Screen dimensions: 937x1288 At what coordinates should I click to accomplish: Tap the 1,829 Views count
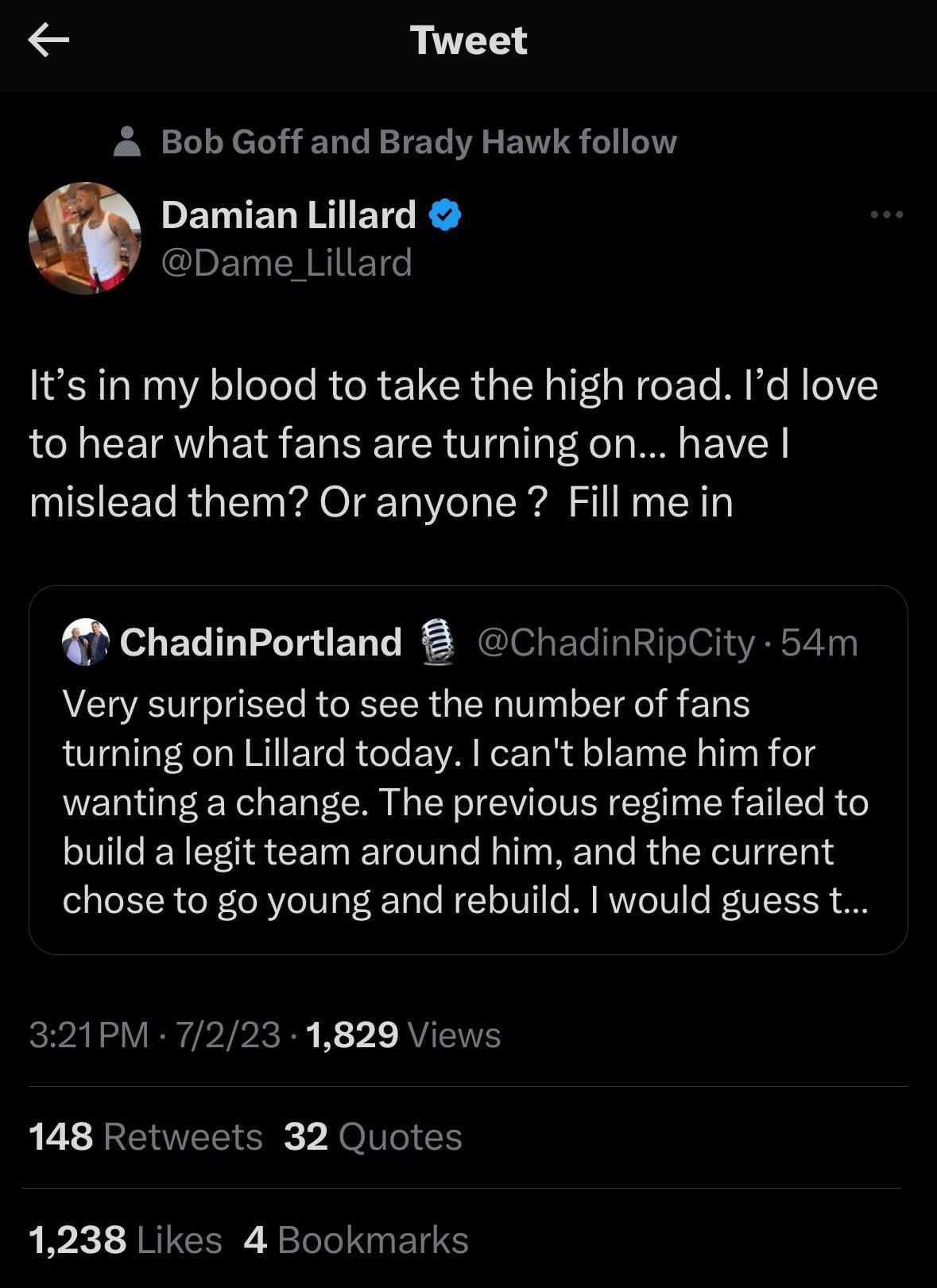tap(403, 1035)
